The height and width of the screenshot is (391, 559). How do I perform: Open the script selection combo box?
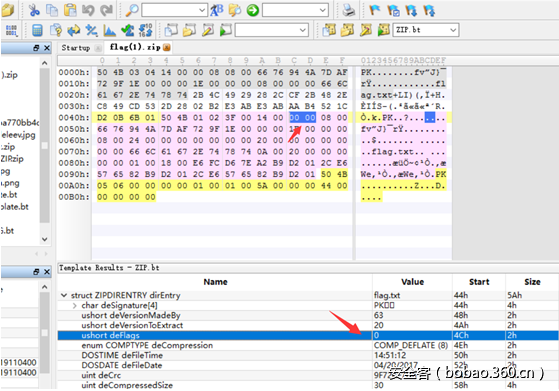click(271, 30)
